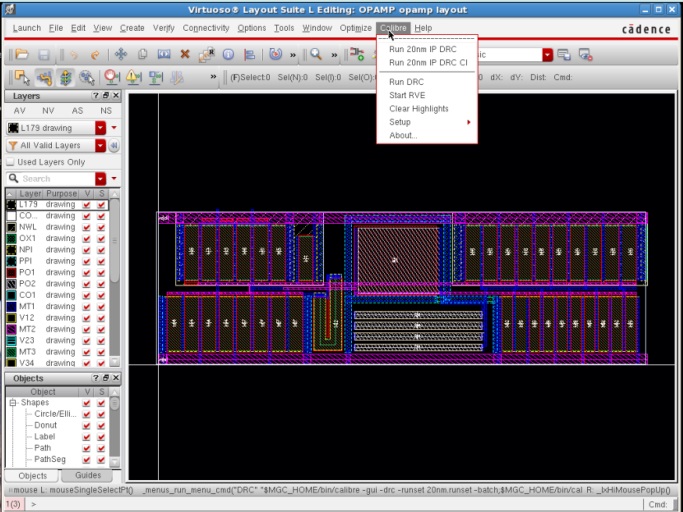Expand hidden toolbar items after the rotate icon

tap(293, 55)
